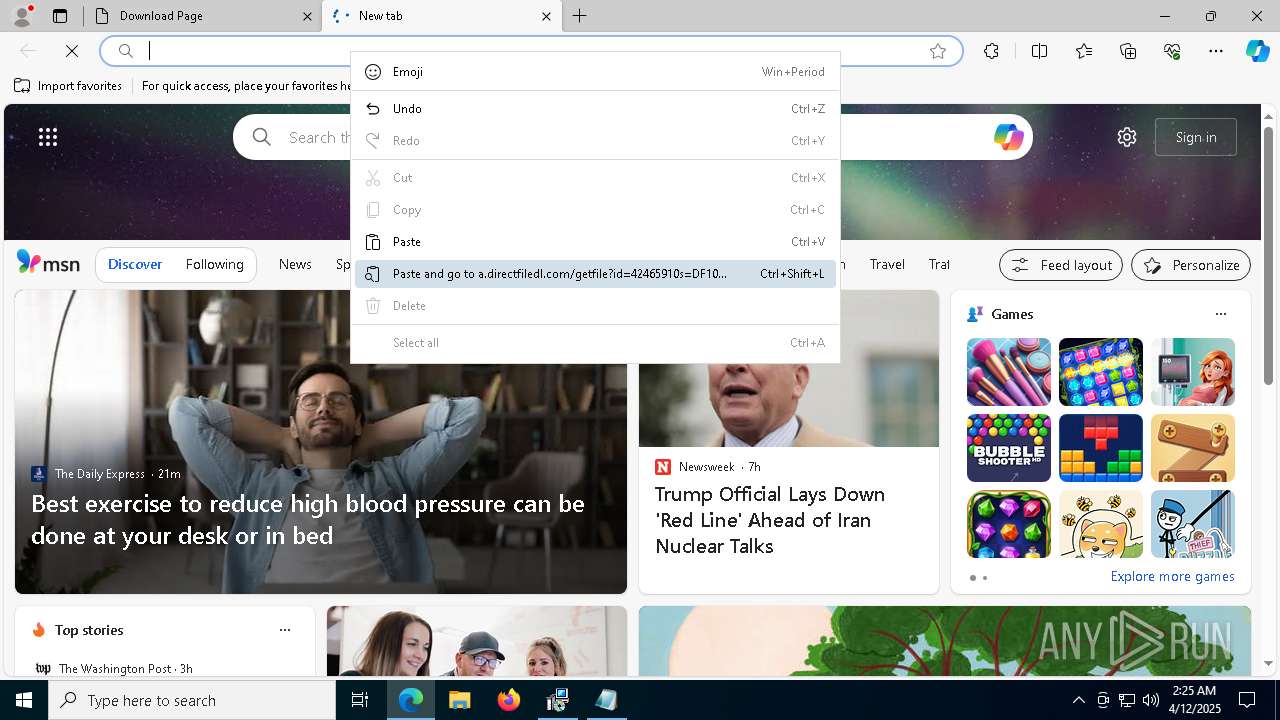
Task: Open the Windows Start menu
Action: click(x=24, y=700)
